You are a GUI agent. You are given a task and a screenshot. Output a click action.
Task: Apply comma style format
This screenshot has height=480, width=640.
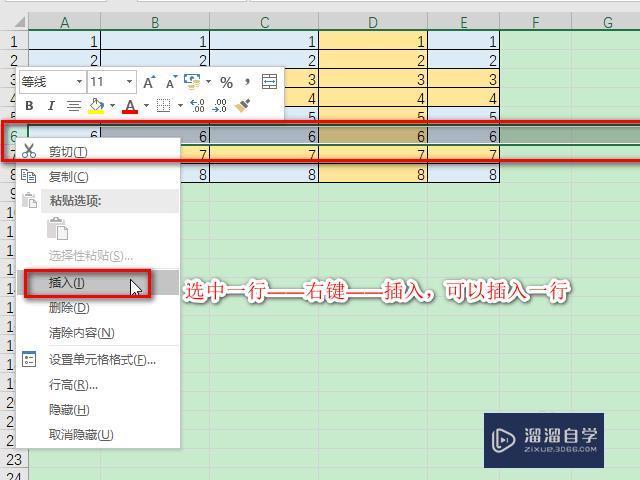pos(247,82)
